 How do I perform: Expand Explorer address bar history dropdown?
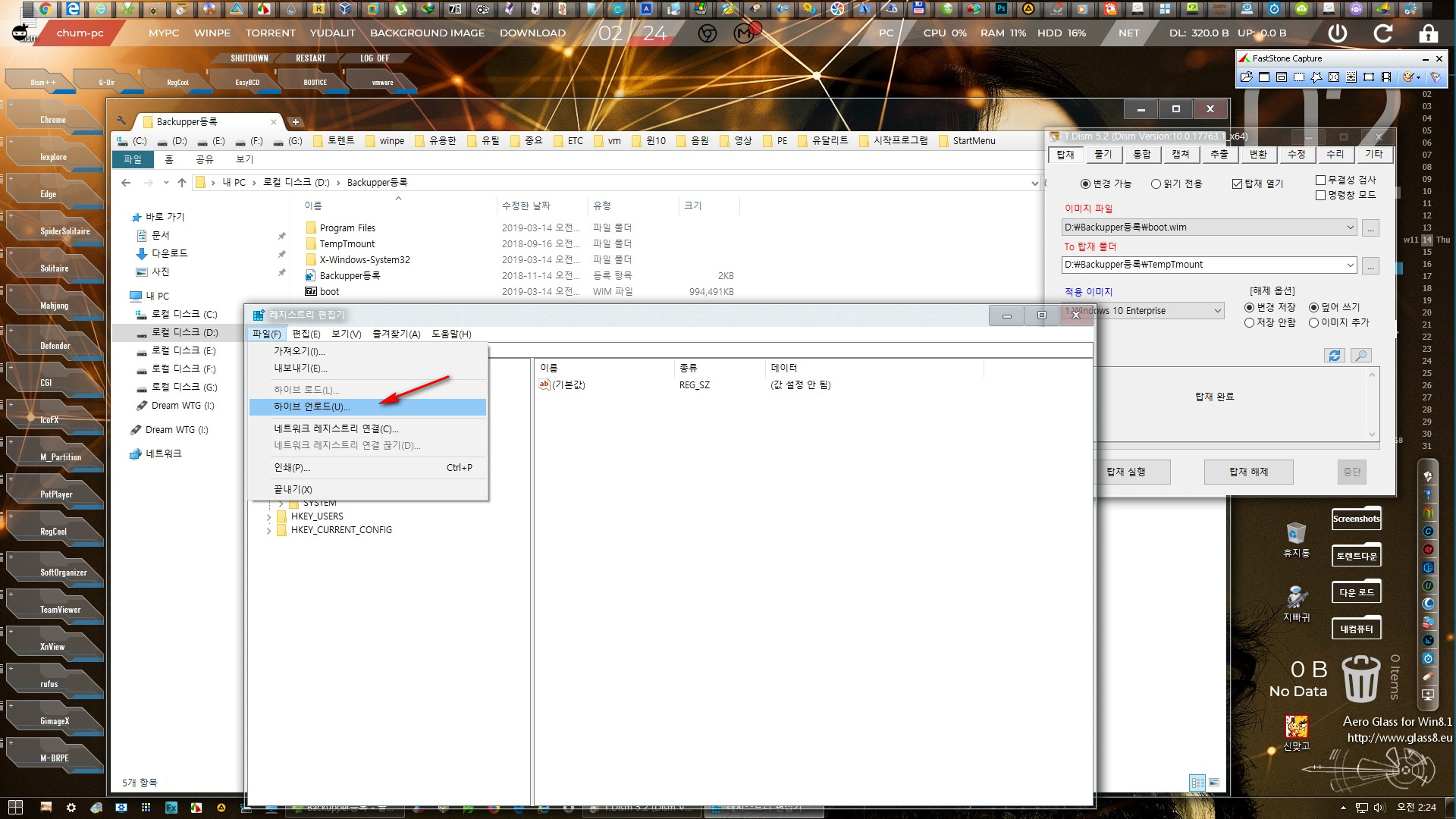pyautogui.click(x=1034, y=183)
